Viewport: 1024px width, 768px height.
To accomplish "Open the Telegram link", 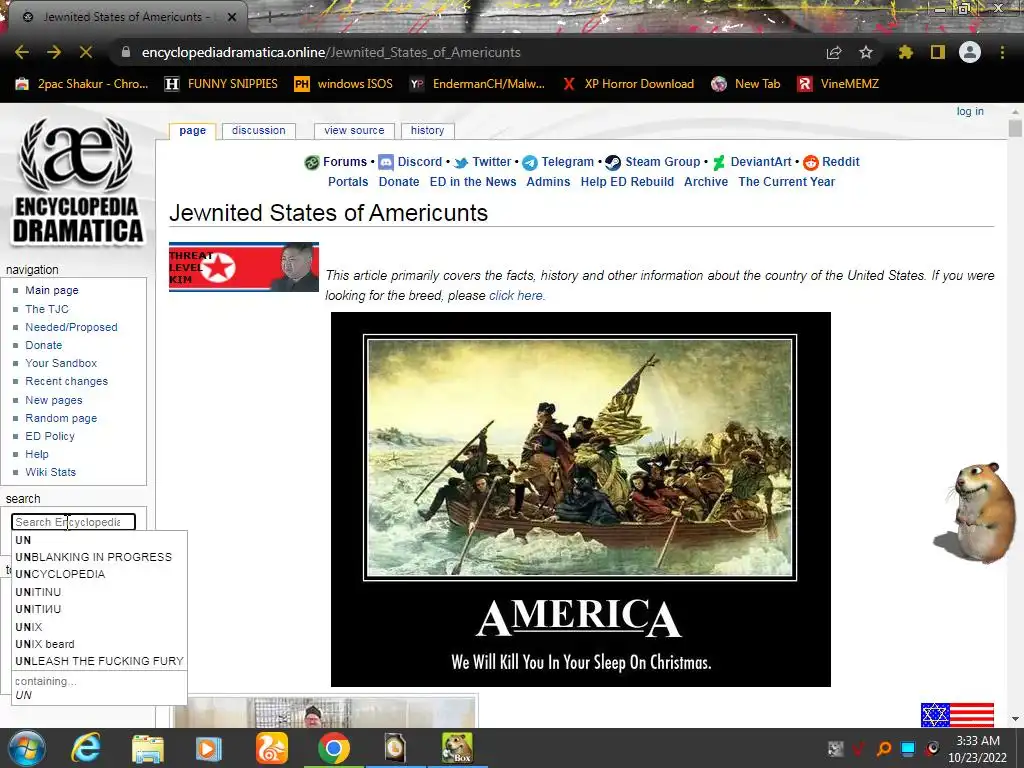I will [x=568, y=162].
